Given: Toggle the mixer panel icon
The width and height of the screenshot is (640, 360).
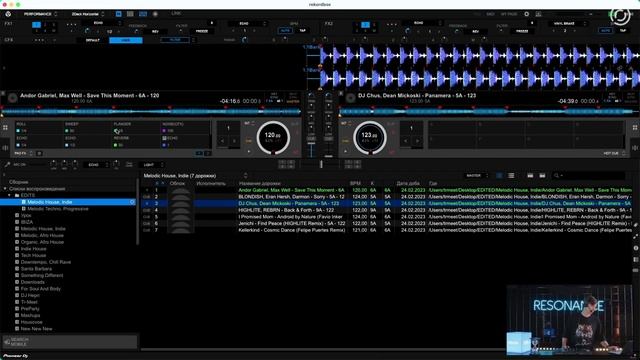Looking at the screenshot, I should point(143,14).
